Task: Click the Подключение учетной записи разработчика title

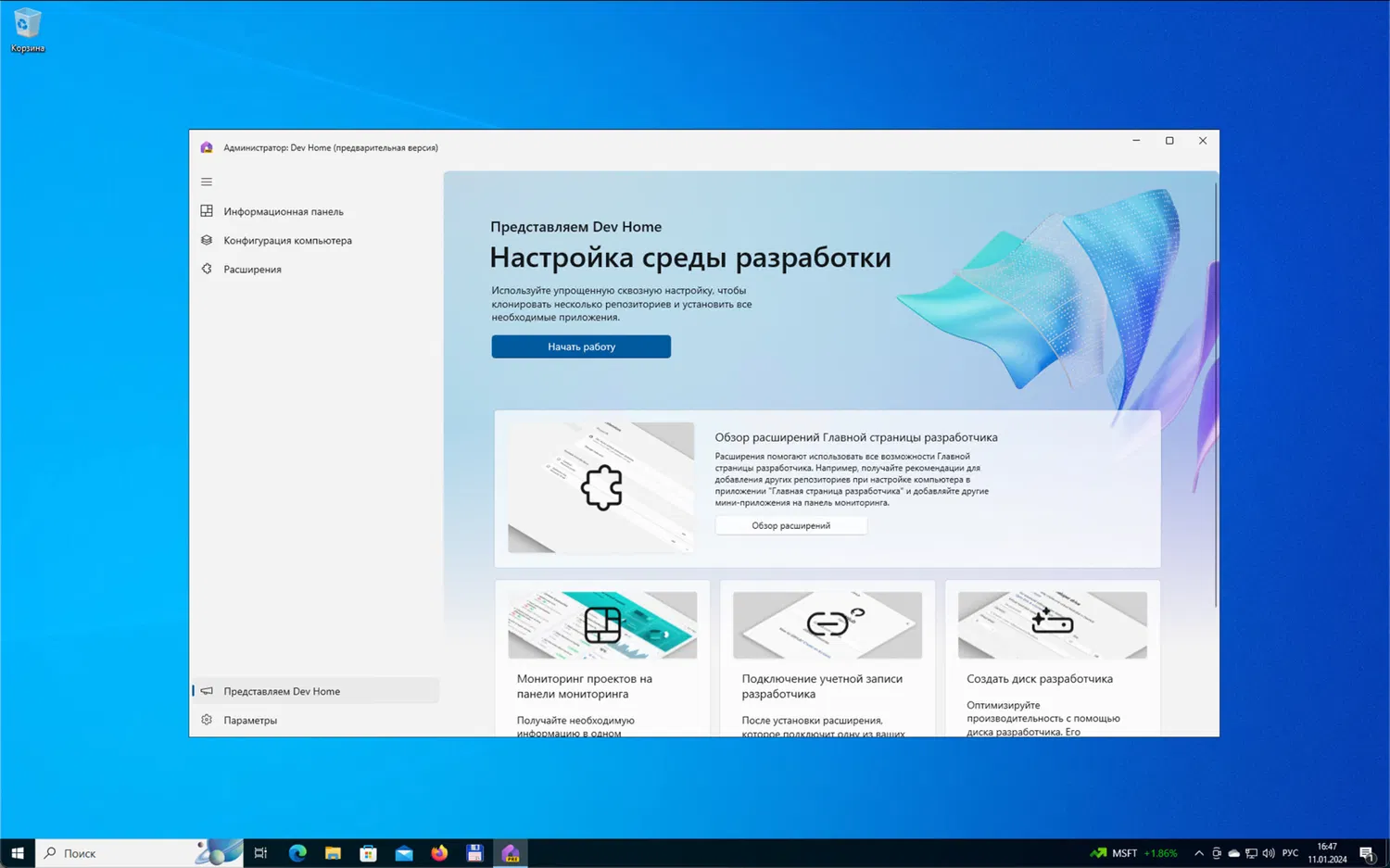Action: [822, 686]
